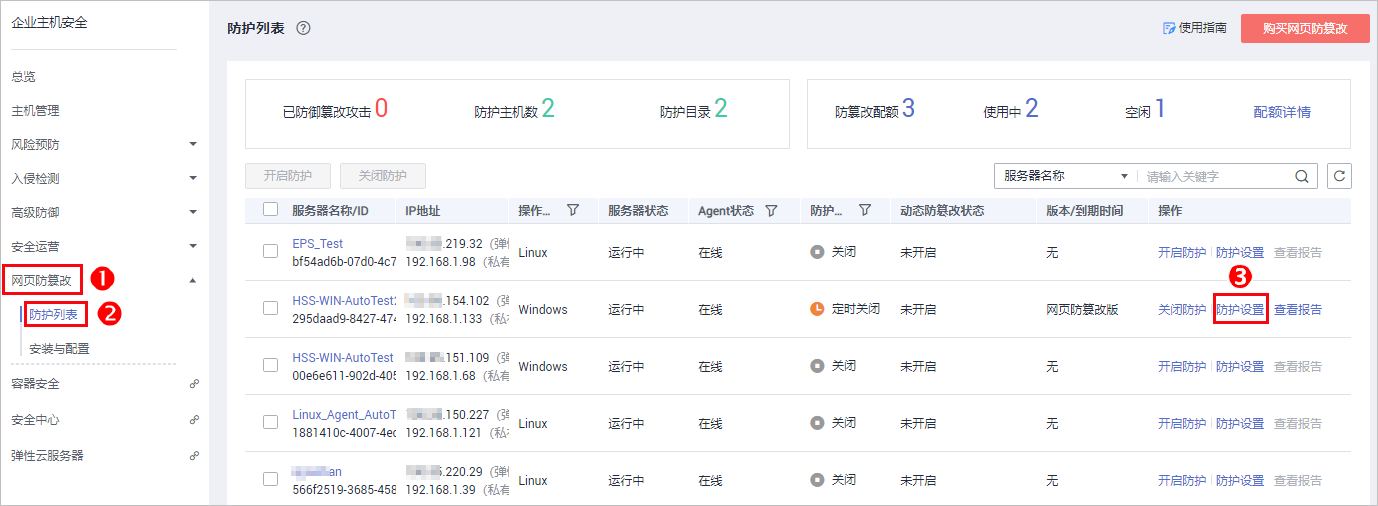Click 关闭防护 on 网页防篡改版 row

(1182, 310)
